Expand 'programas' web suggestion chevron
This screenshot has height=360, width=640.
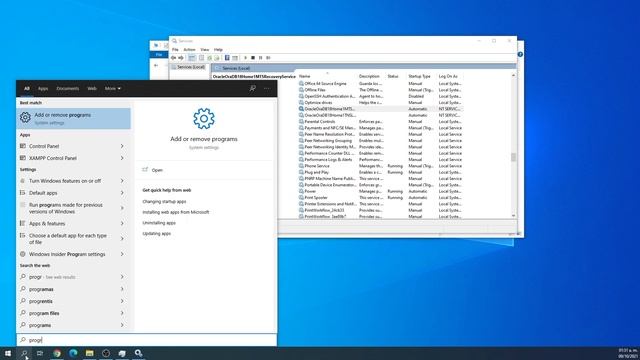point(122,289)
